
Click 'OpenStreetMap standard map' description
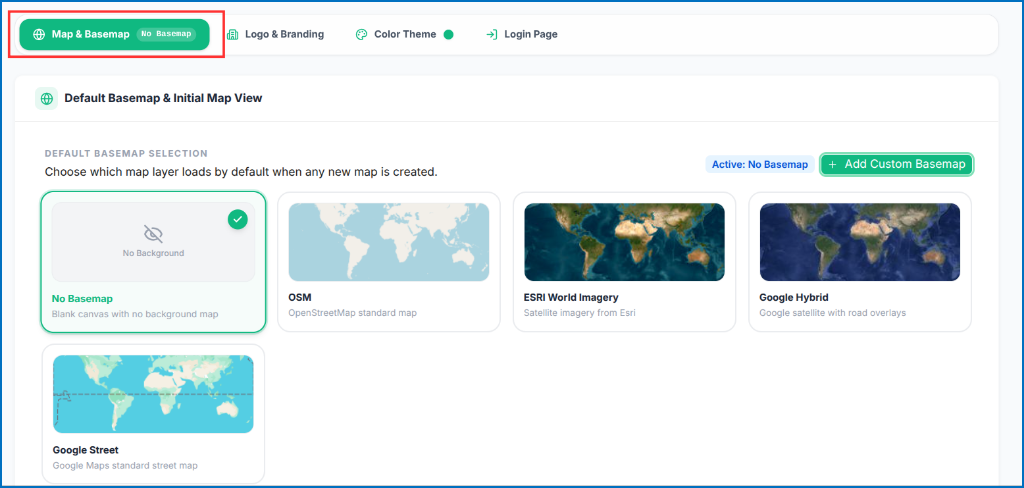point(352,313)
